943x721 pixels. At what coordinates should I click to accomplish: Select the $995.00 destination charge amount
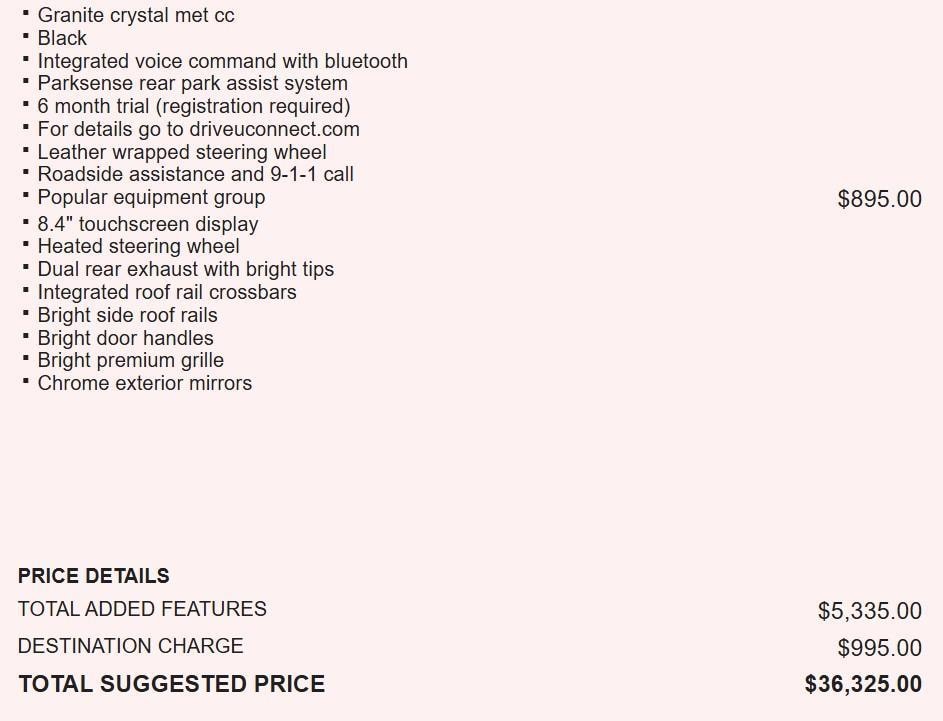click(x=879, y=648)
